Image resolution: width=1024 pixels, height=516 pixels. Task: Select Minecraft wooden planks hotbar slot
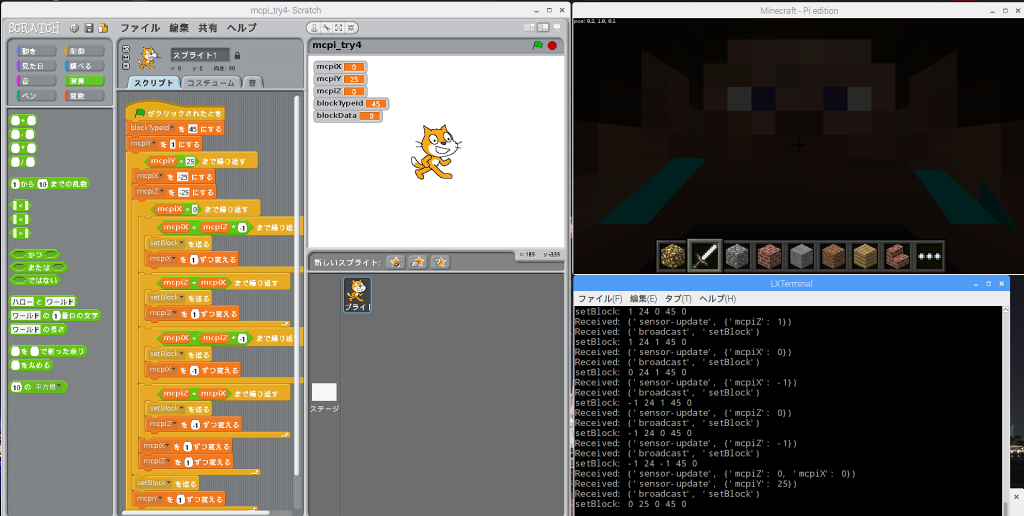pyautogui.click(x=865, y=256)
